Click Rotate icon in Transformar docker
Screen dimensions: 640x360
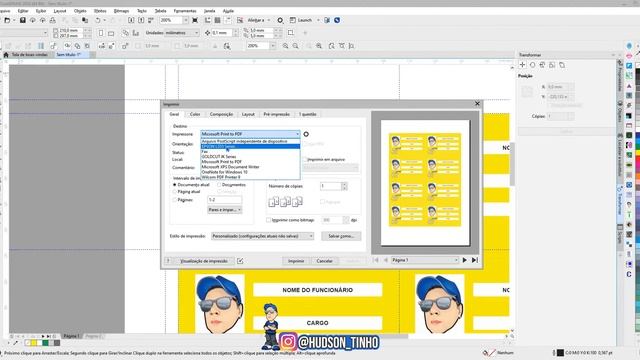click(533, 65)
